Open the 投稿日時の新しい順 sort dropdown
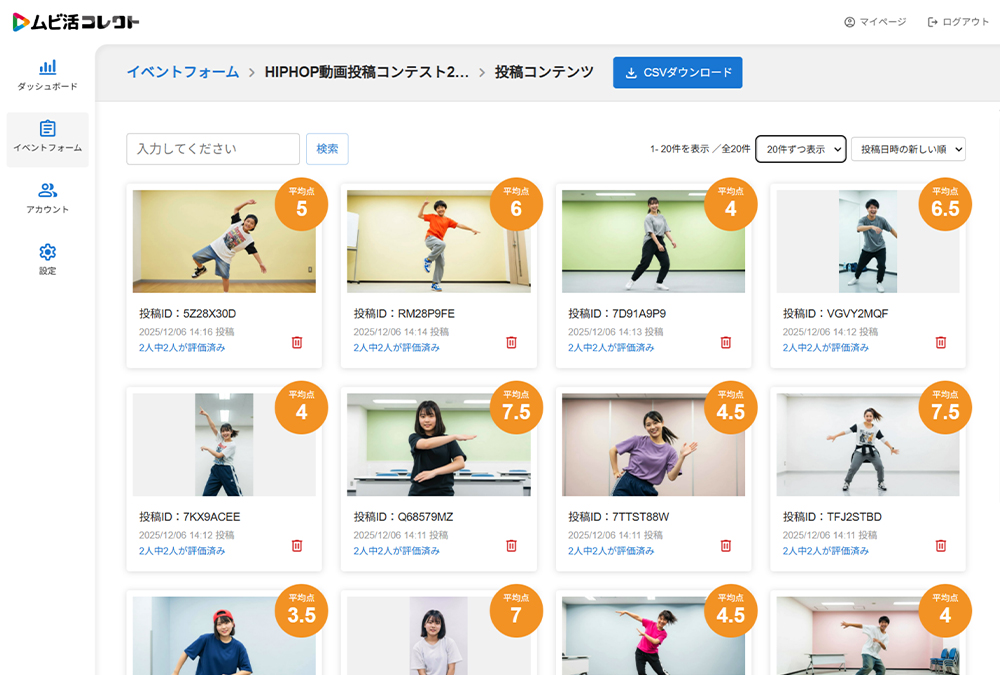The image size is (1000, 675). pyautogui.click(x=907, y=149)
